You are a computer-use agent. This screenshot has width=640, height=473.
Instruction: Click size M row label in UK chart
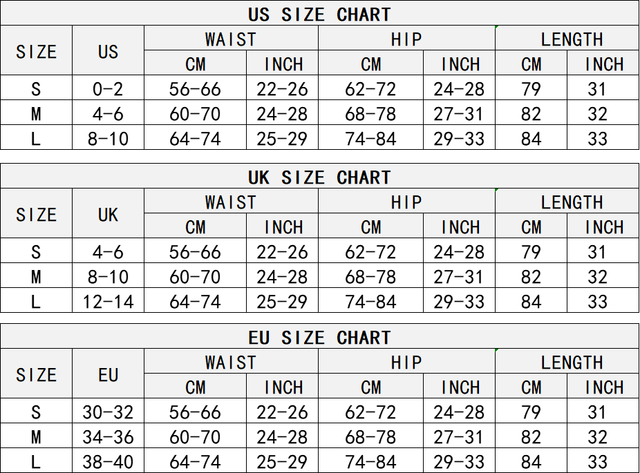(x=36, y=276)
